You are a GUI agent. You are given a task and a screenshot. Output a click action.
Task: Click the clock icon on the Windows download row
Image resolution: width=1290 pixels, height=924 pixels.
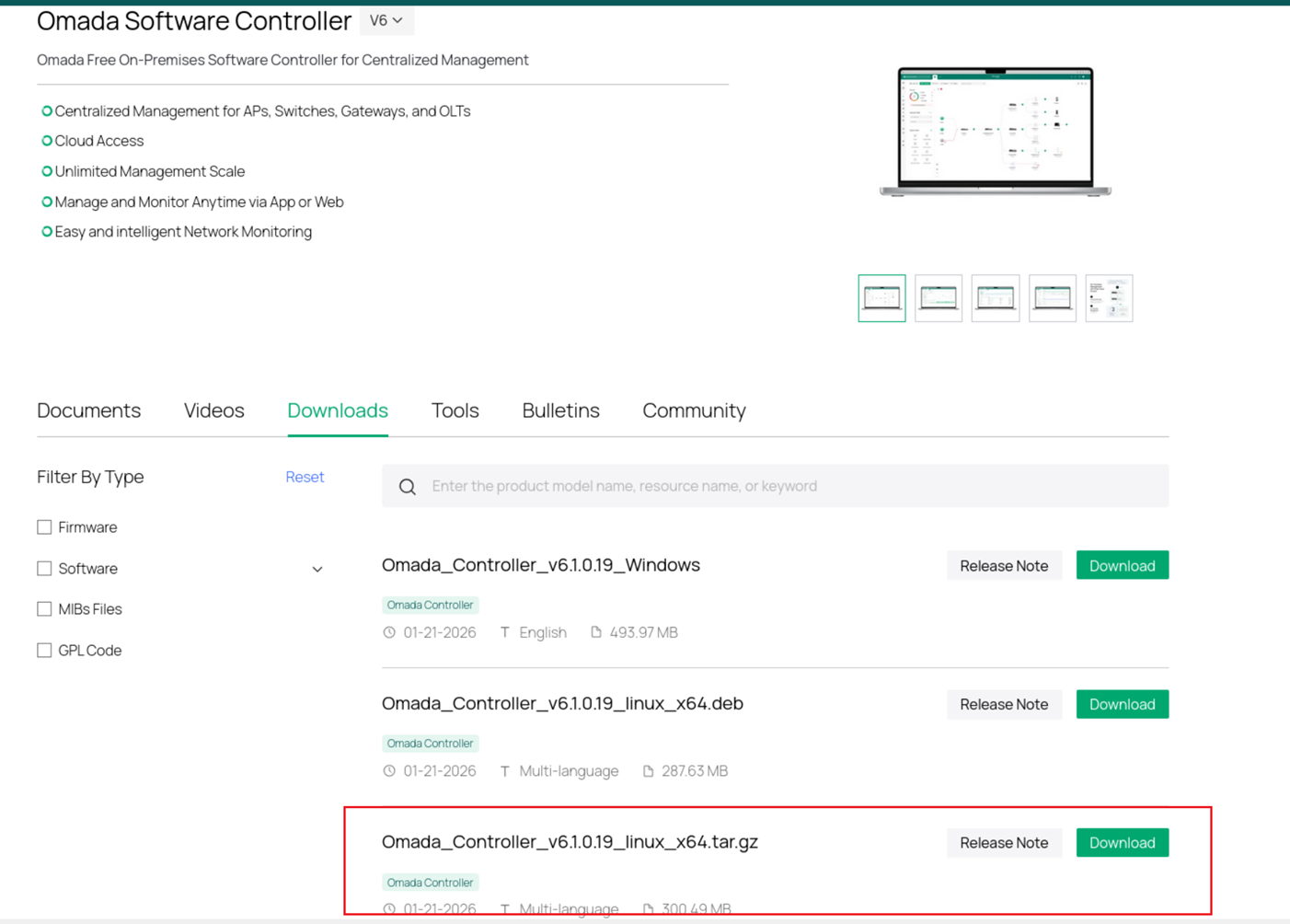coord(388,632)
